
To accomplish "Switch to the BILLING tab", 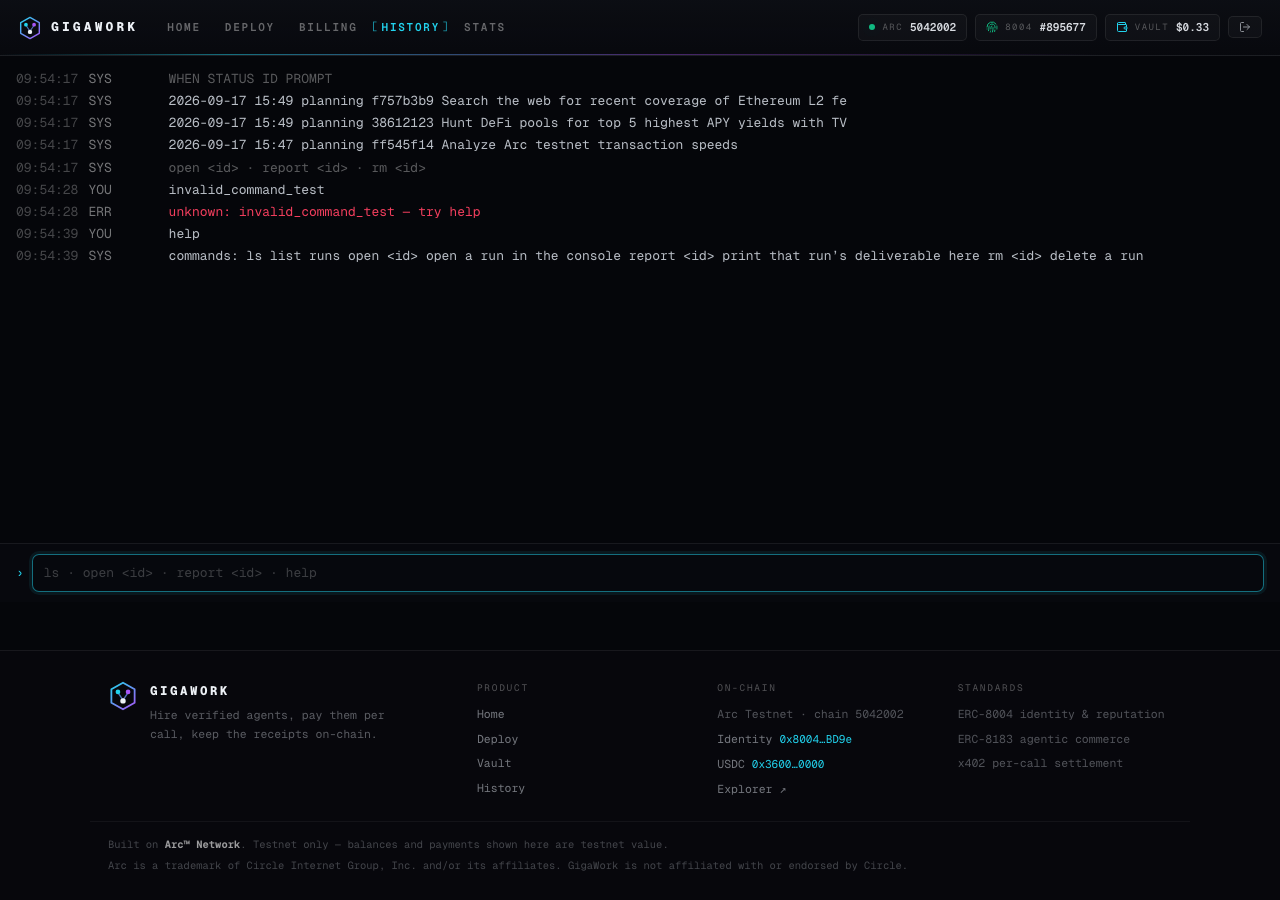I will [x=328, y=28].
